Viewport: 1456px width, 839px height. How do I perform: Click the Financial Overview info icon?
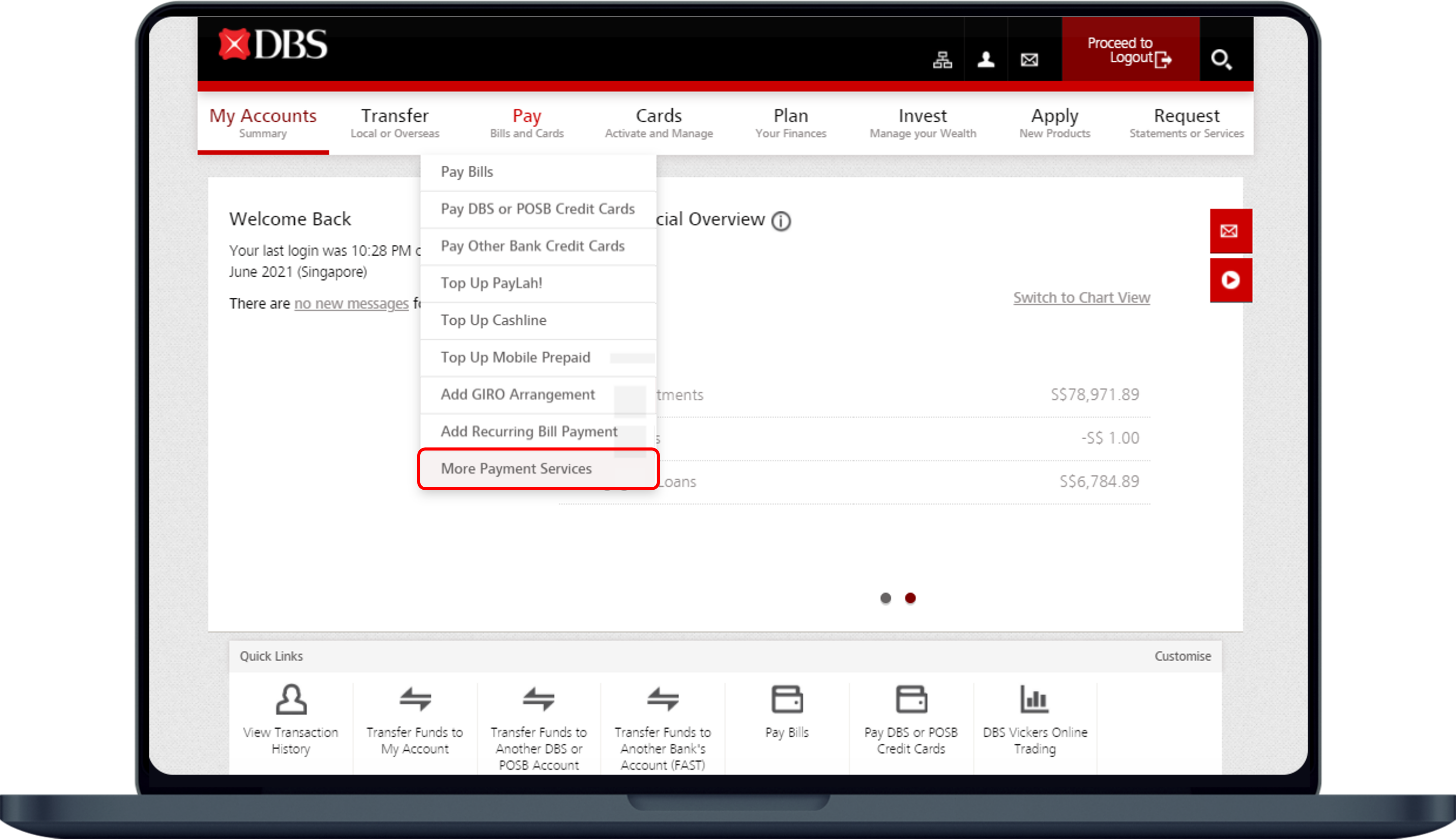point(781,221)
